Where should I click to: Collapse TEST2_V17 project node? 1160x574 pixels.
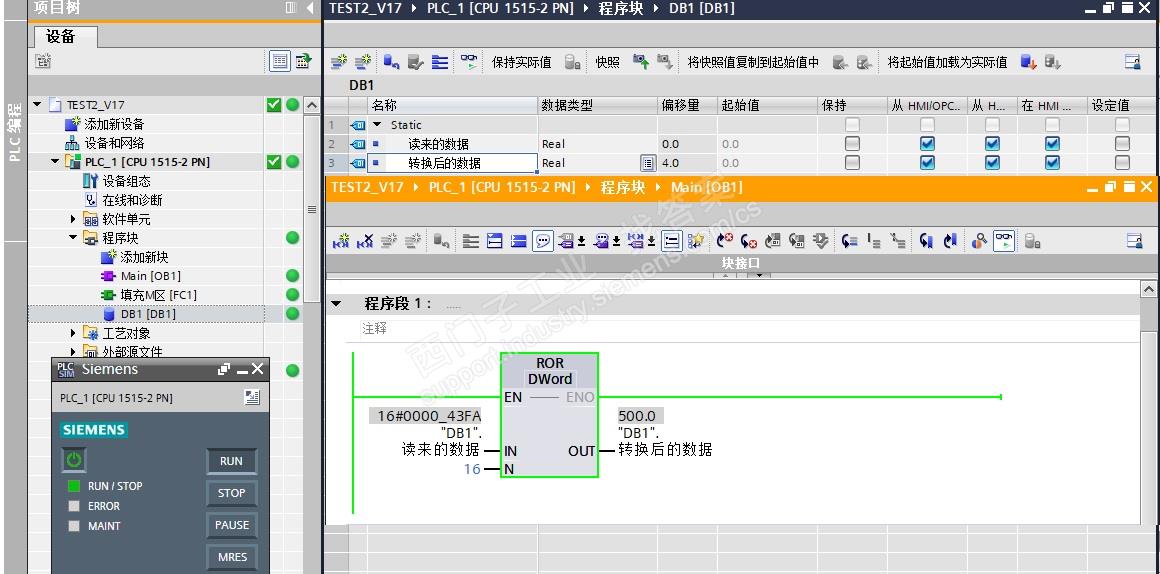click(38, 105)
